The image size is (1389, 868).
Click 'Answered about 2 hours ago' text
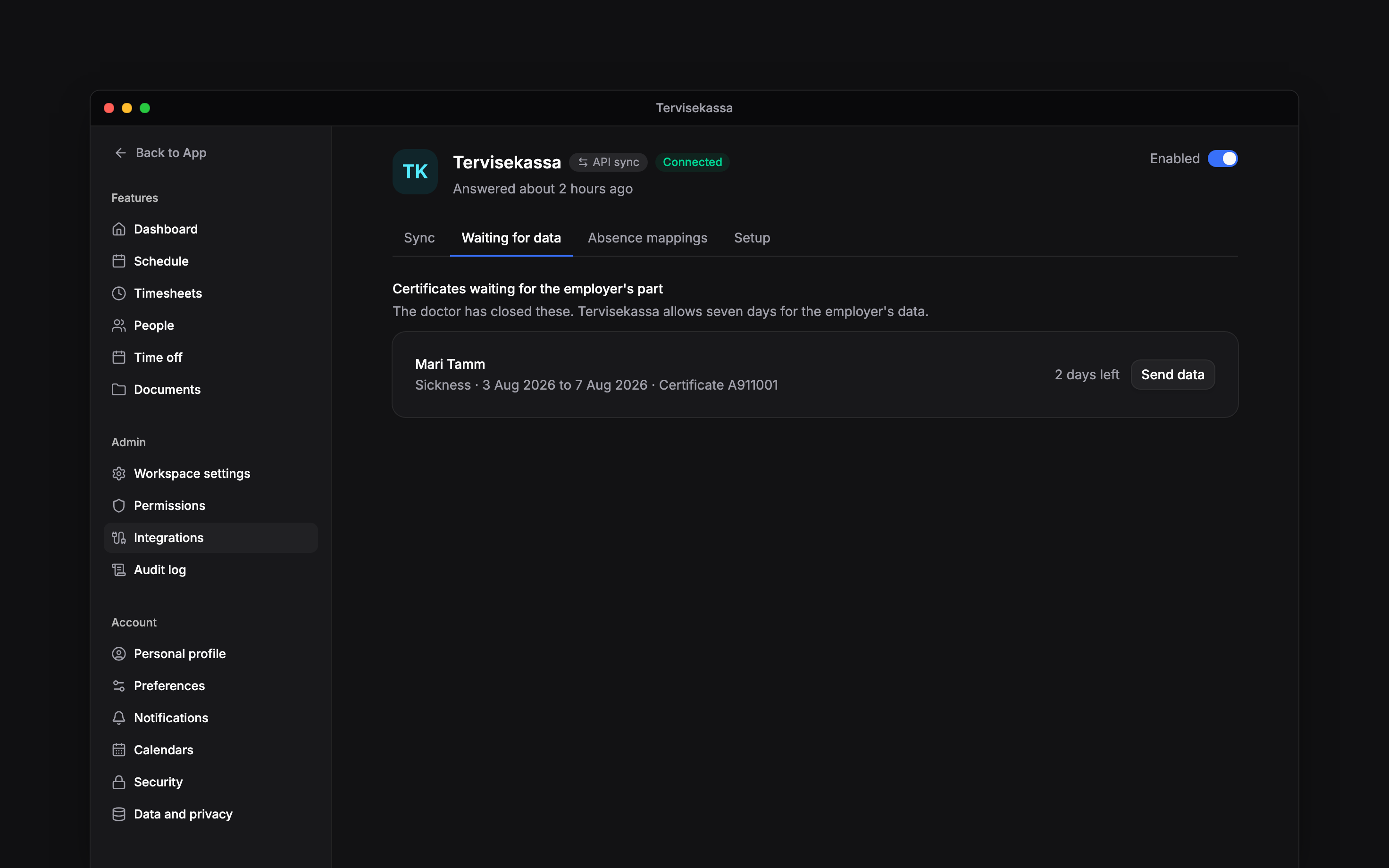tap(543, 189)
